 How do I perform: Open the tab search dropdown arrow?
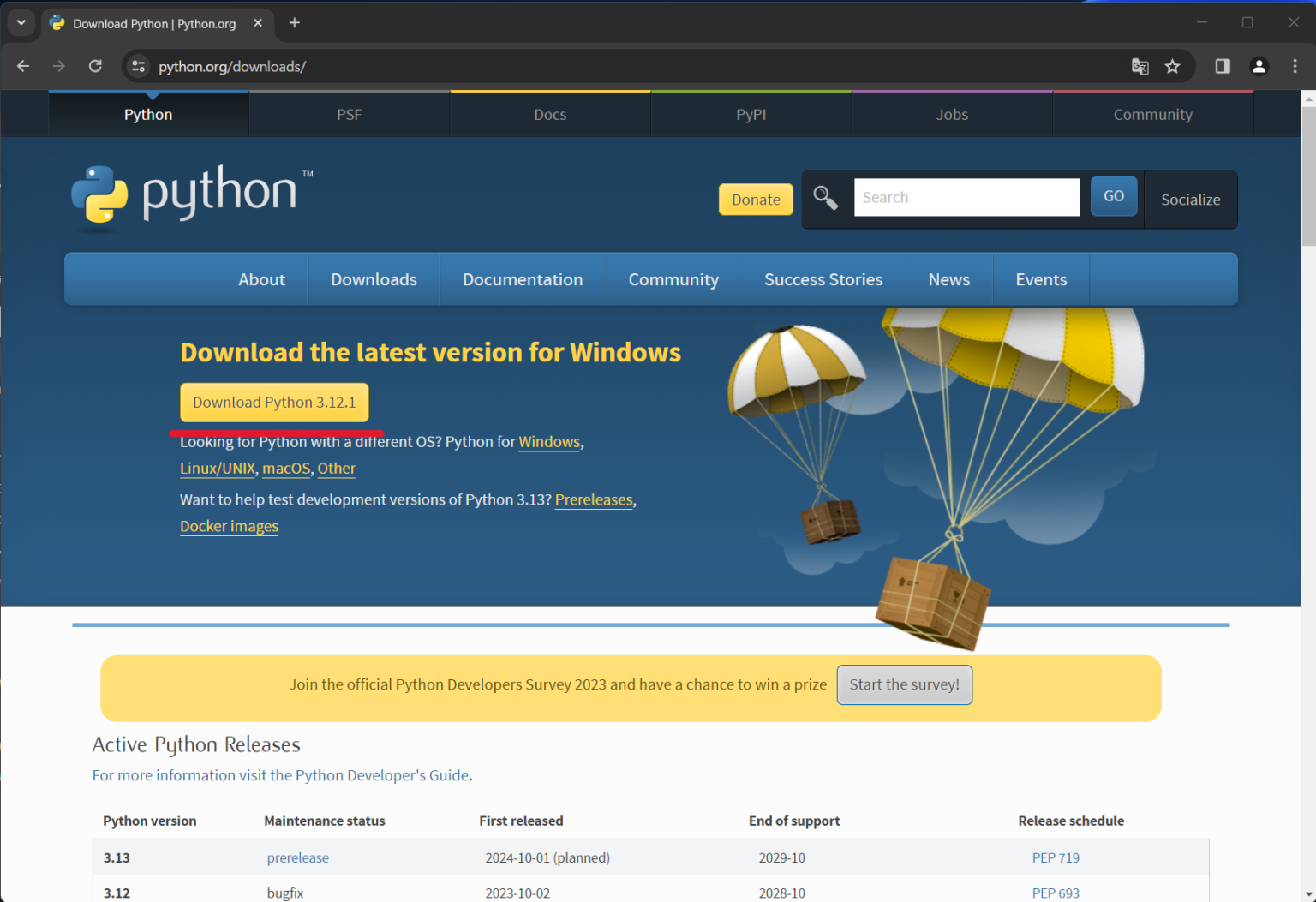coord(21,23)
